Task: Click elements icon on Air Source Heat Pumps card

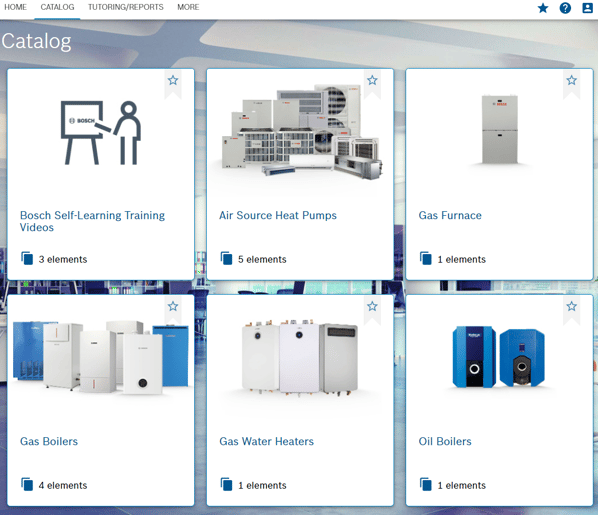Action: (x=226, y=258)
